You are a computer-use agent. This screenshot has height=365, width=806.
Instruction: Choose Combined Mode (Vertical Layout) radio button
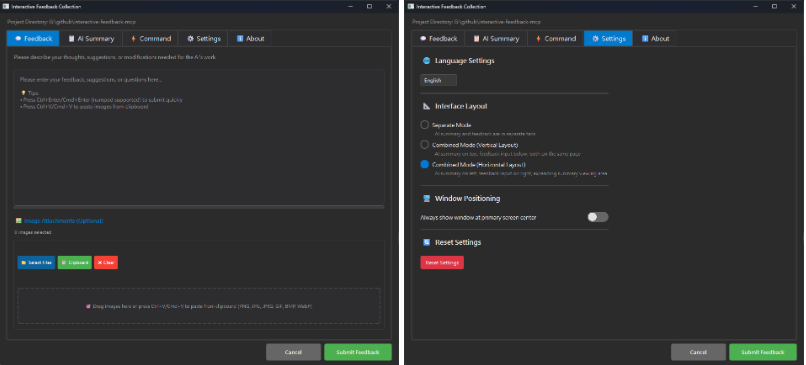(425, 145)
